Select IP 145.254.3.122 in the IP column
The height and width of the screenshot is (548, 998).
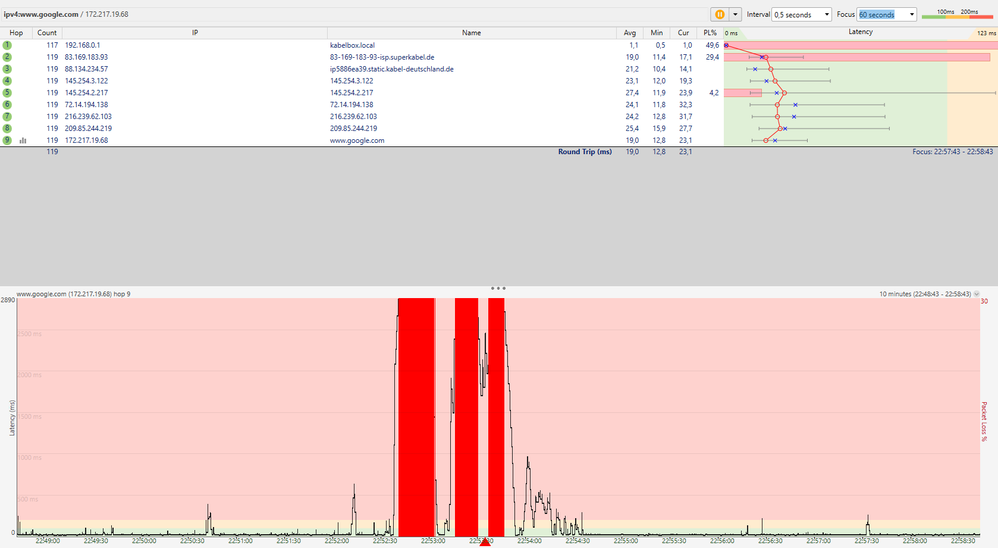(86, 81)
